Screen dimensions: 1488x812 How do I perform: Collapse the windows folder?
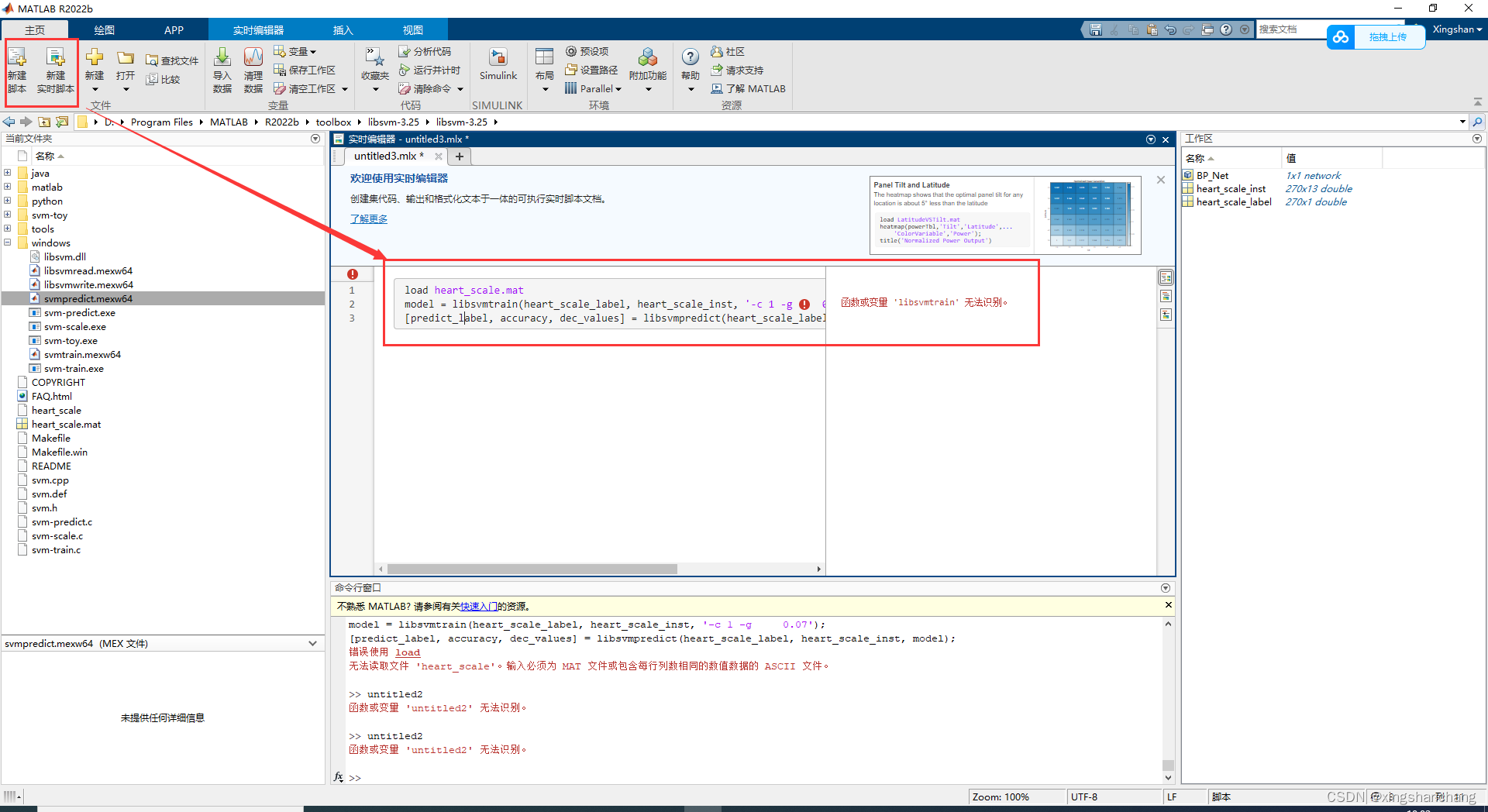7,243
